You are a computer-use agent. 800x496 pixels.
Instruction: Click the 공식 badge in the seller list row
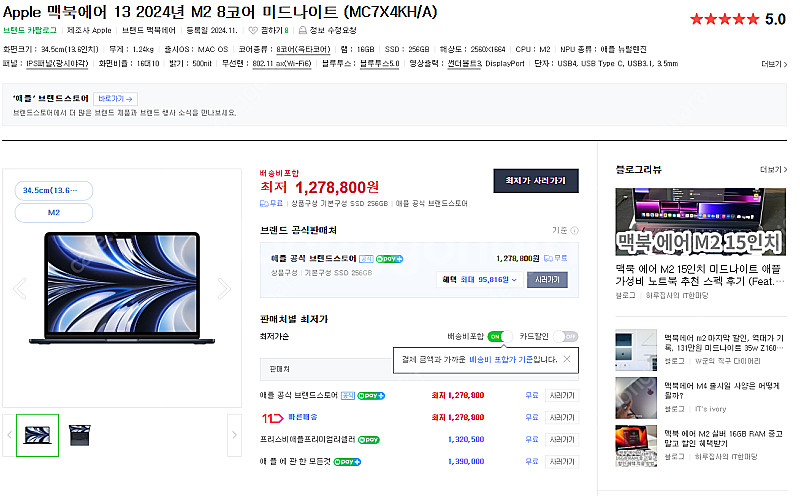pyautogui.click(x=348, y=396)
